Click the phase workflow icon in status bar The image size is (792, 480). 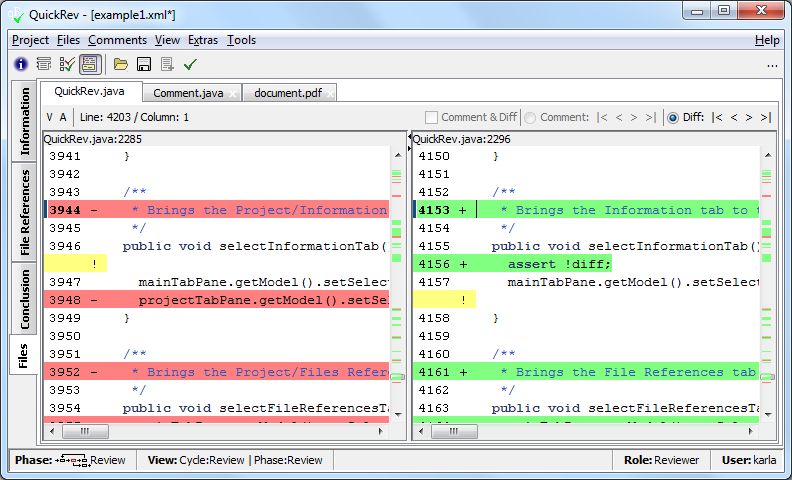pyautogui.click(x=71, y=460)
